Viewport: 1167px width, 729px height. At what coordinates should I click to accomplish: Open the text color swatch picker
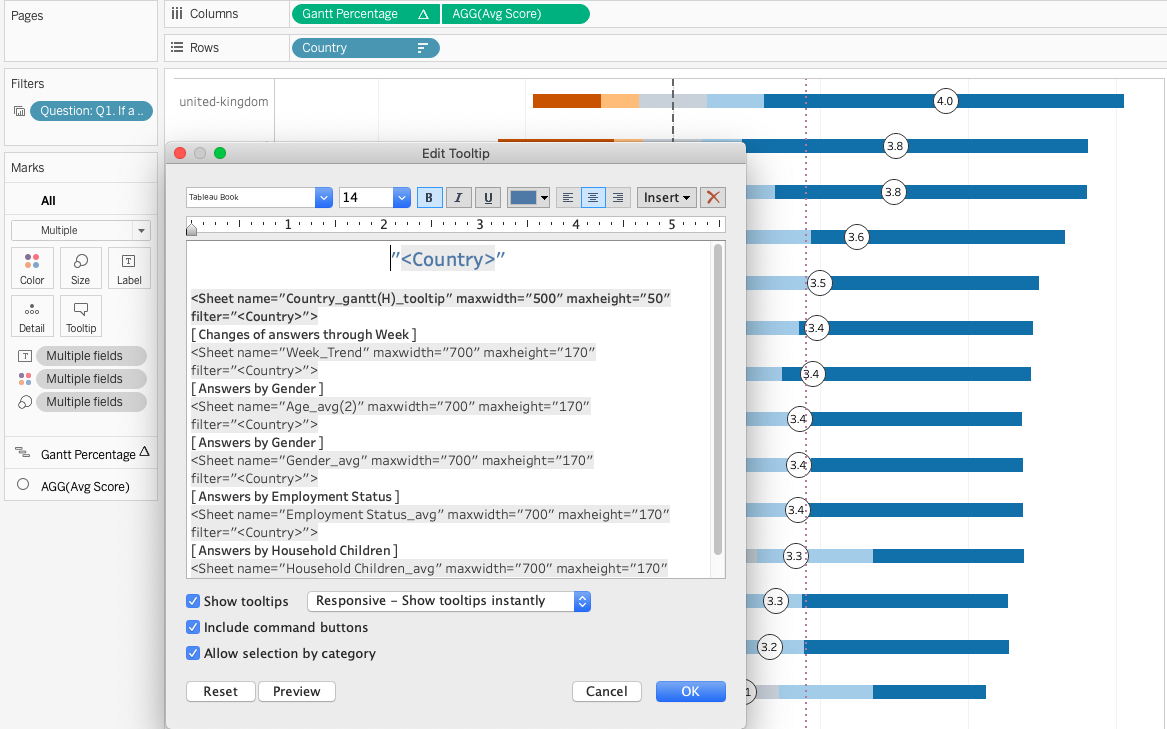[x=528, y=198]
